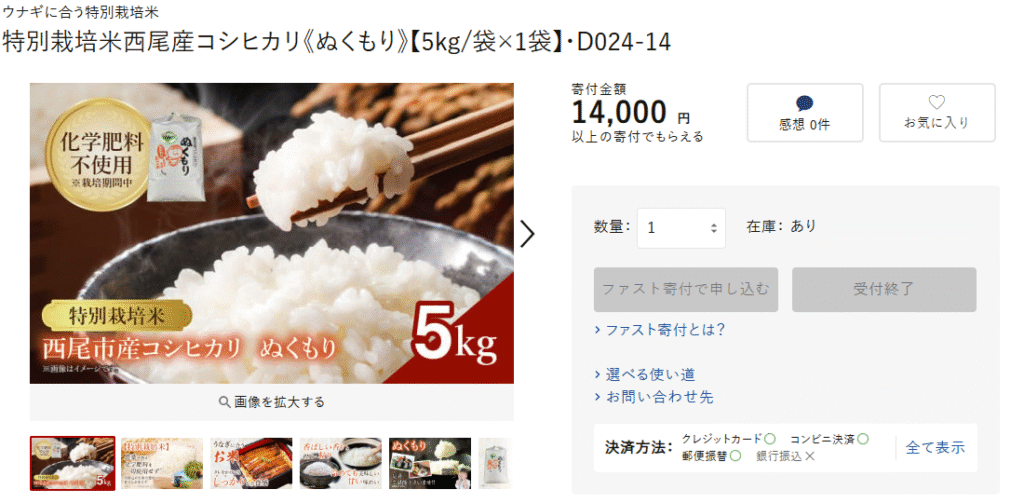1024x503 pixels.
Task: Click the main rice product image
Action: tap(272, 233)
